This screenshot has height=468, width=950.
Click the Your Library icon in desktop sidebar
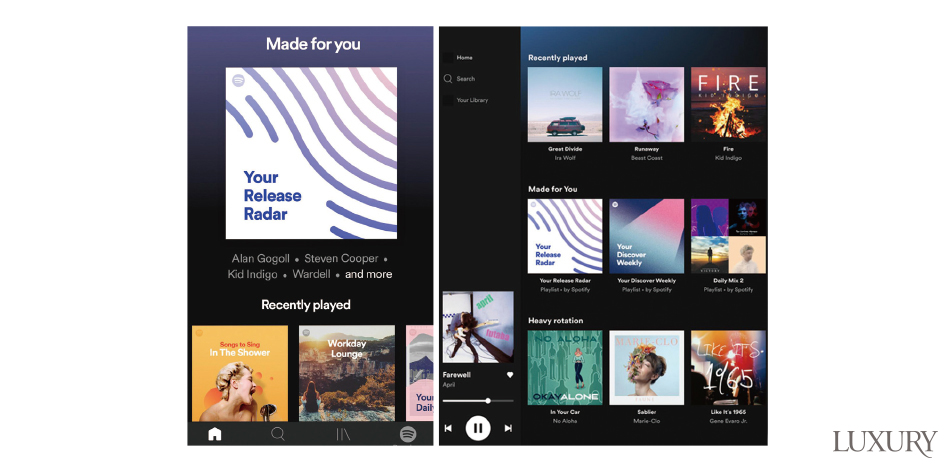[x=448, y=100]
